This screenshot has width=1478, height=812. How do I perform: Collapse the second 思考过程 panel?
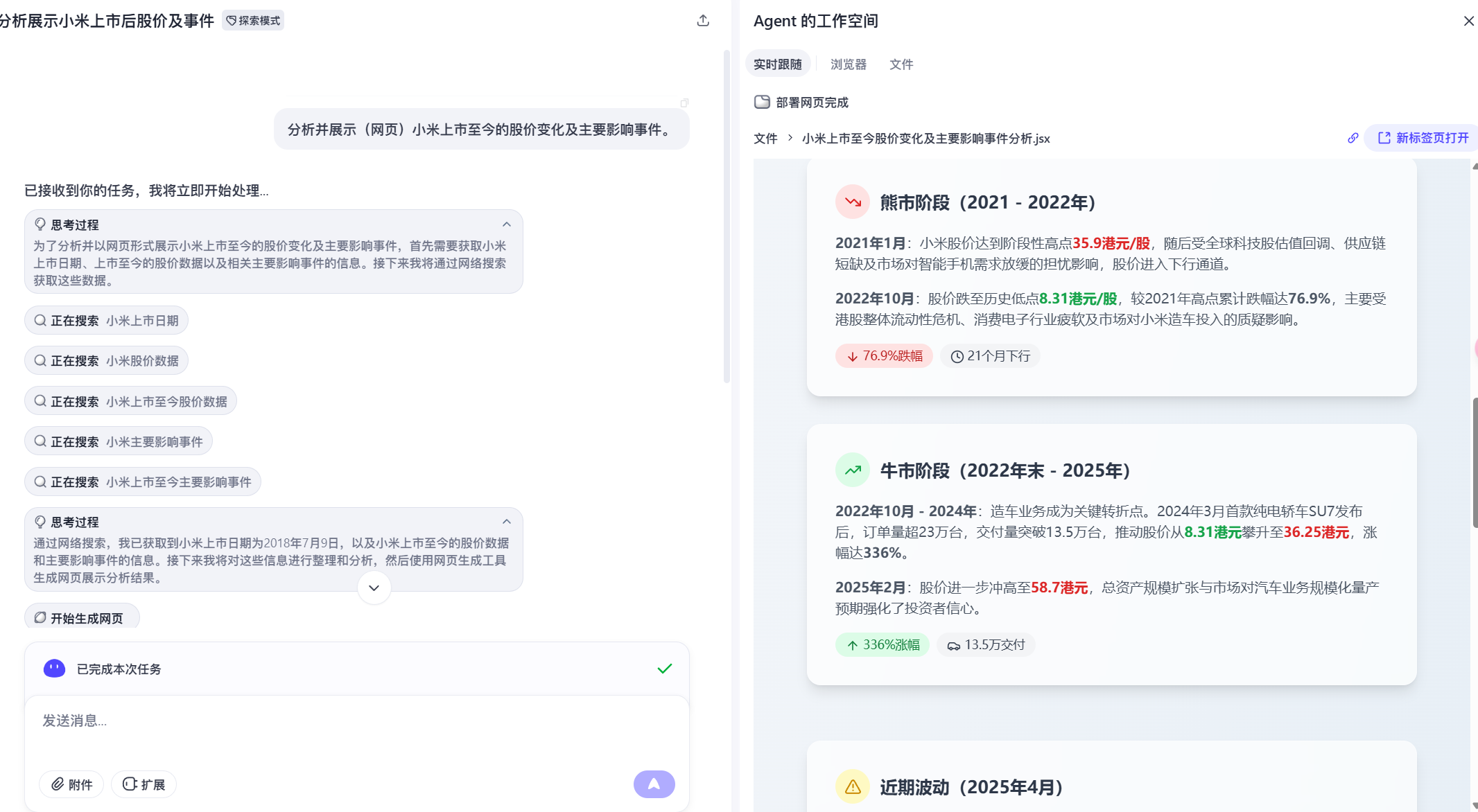[507, 522]
